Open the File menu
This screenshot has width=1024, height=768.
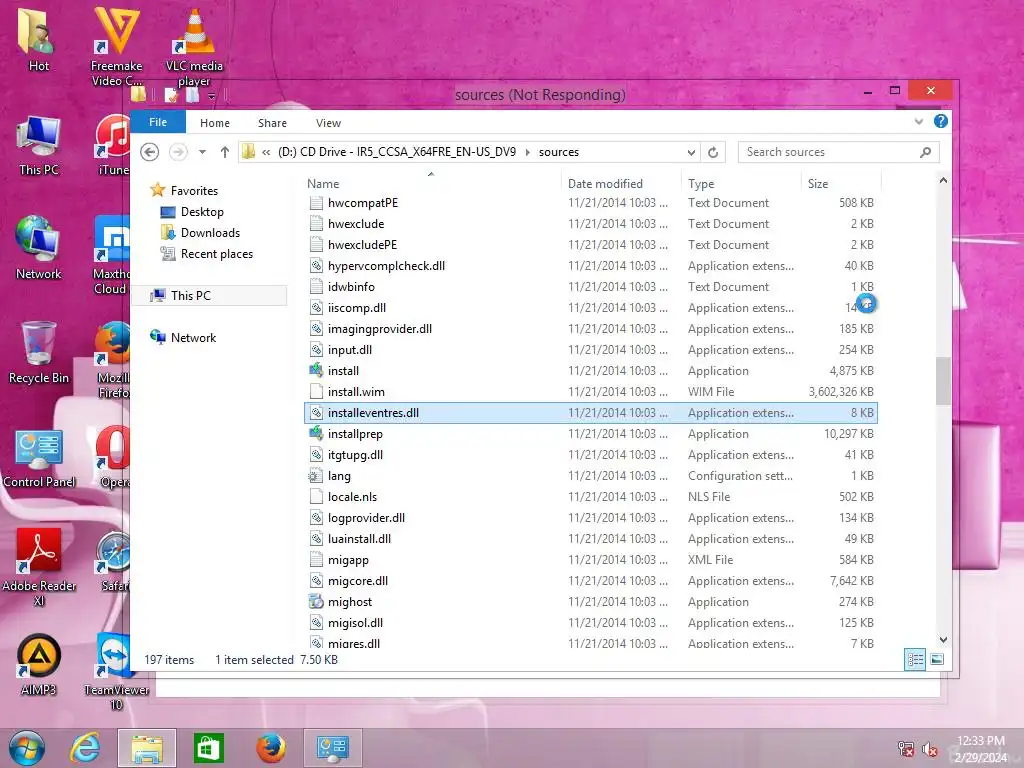pos(158,122)
